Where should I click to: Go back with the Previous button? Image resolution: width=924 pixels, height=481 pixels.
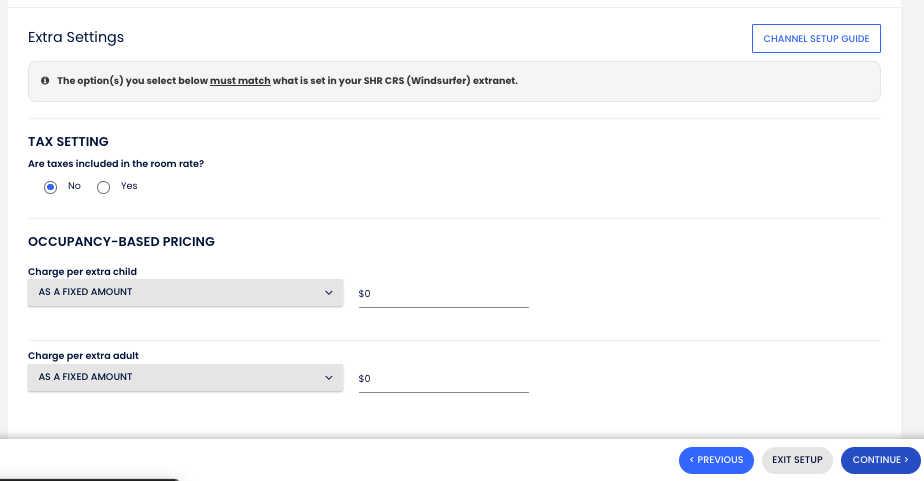716,460
